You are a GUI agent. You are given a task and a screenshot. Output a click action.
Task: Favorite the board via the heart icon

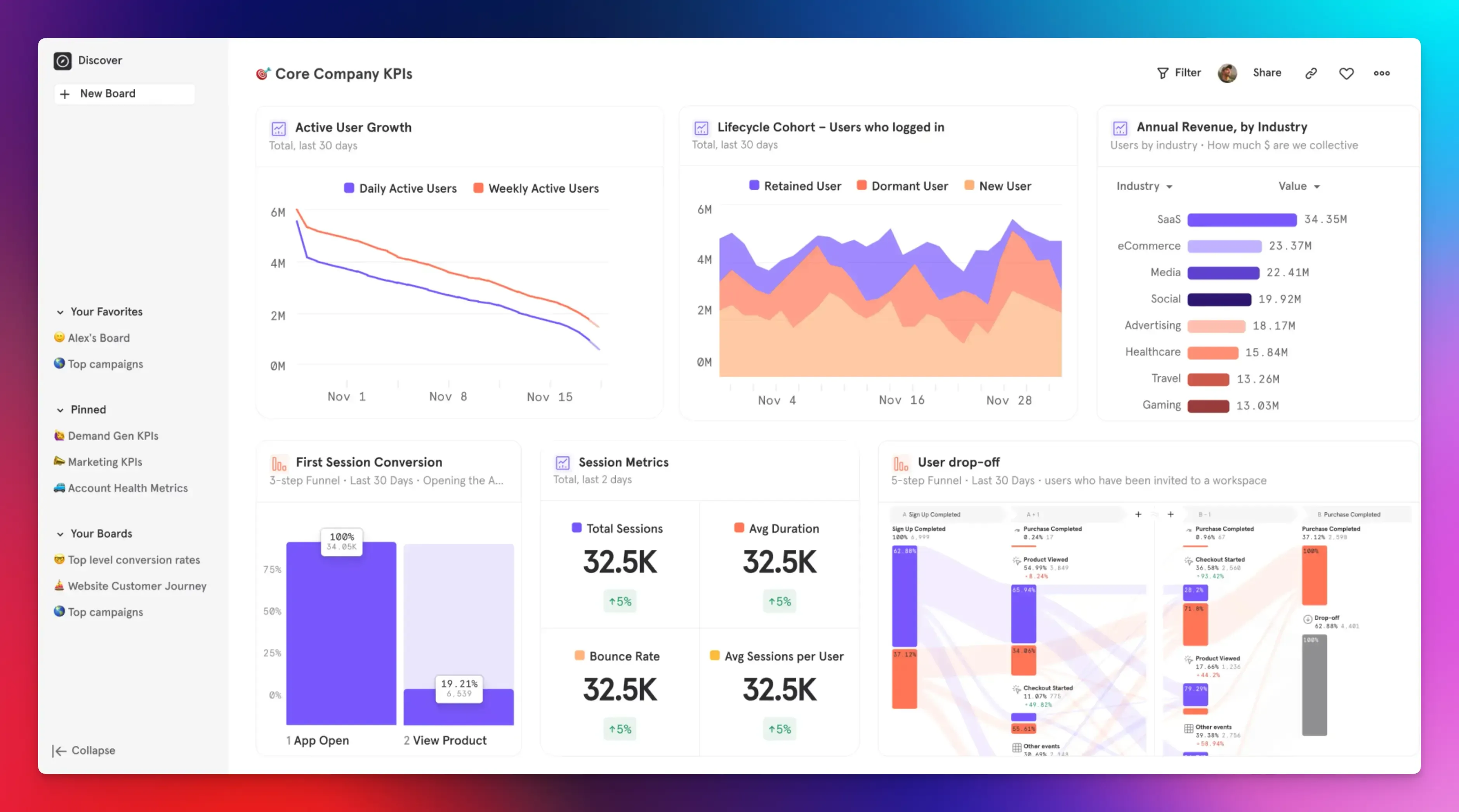coord(1346,73)
